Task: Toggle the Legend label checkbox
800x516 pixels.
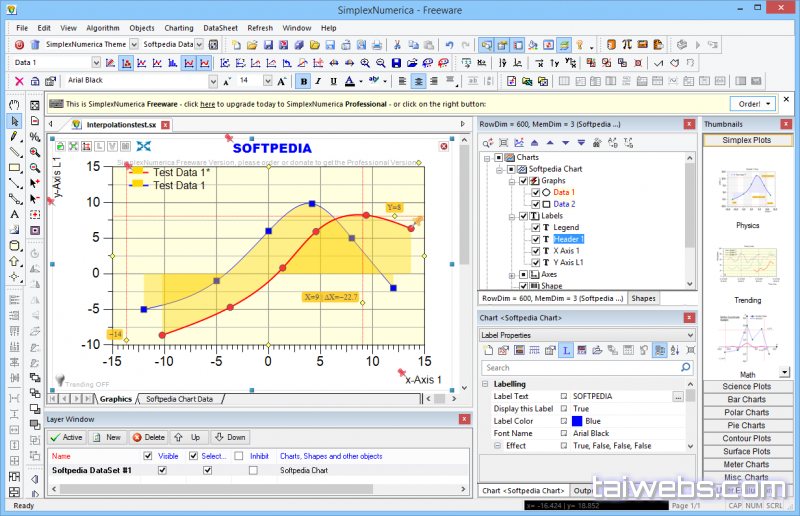Action: pos(536,227)
